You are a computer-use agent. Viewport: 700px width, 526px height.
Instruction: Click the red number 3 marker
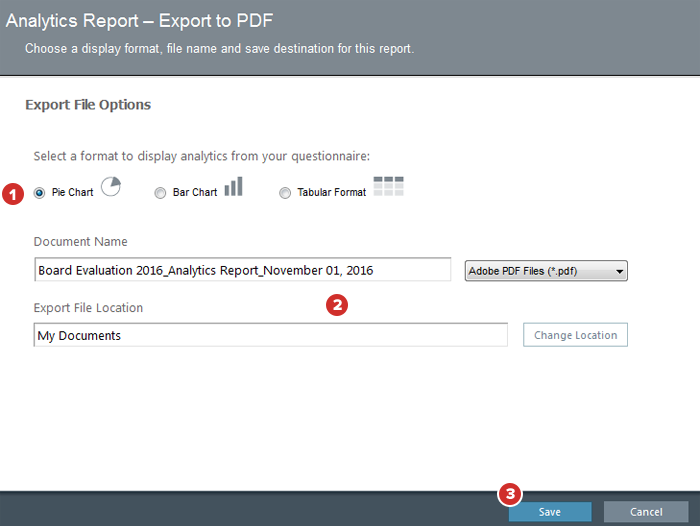(x=510, y=493)
